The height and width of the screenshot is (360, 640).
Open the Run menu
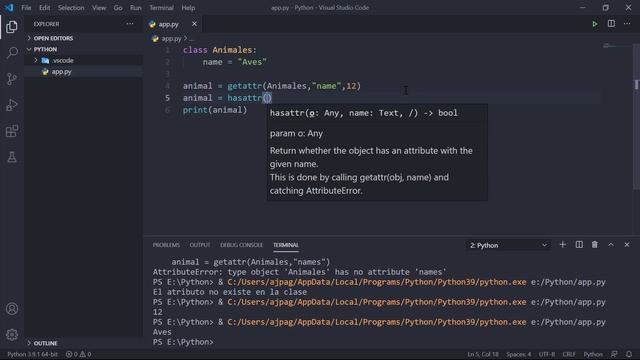point(136,7)
